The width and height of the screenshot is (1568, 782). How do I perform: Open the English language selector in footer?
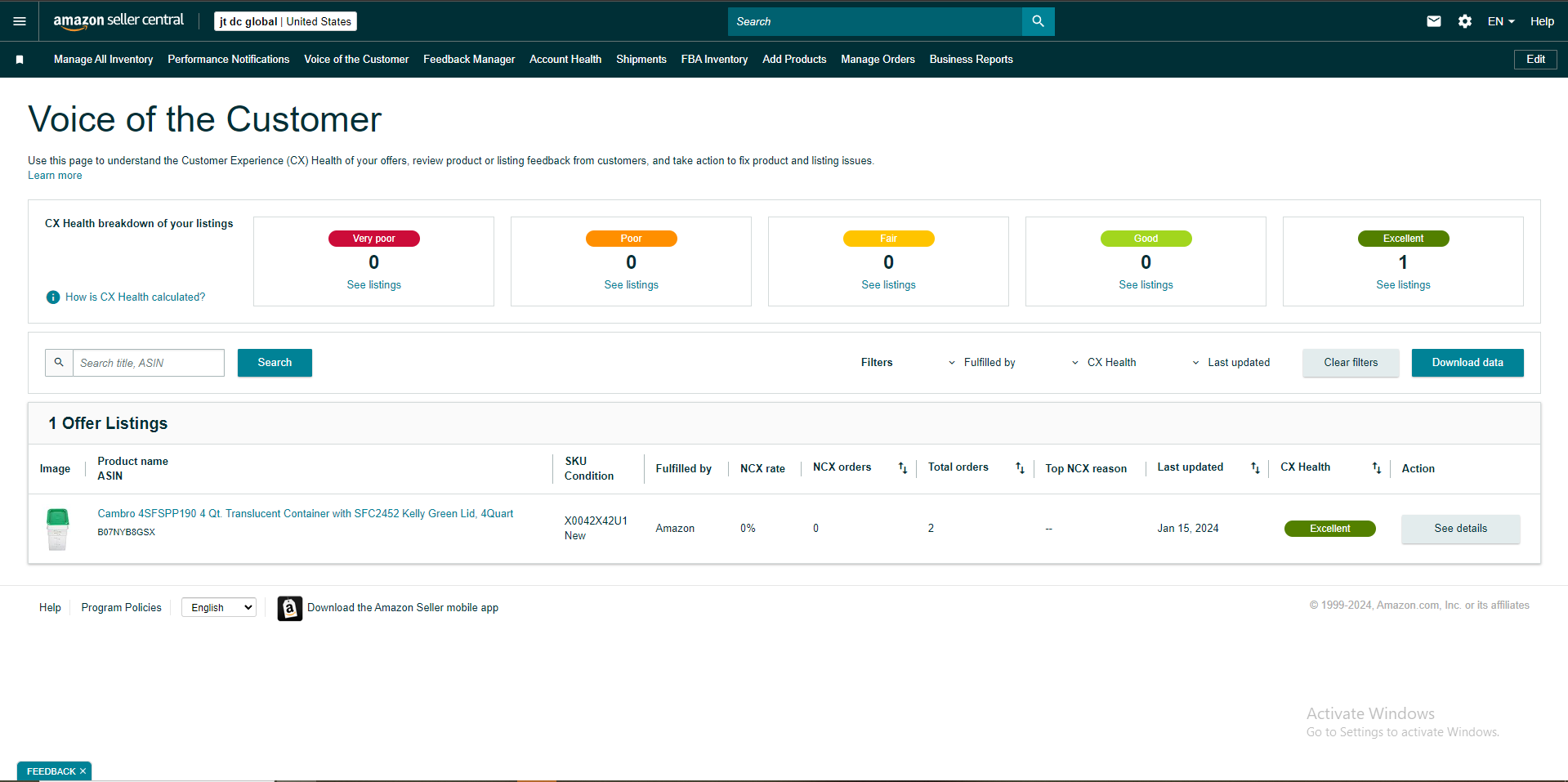click(219, 607)
